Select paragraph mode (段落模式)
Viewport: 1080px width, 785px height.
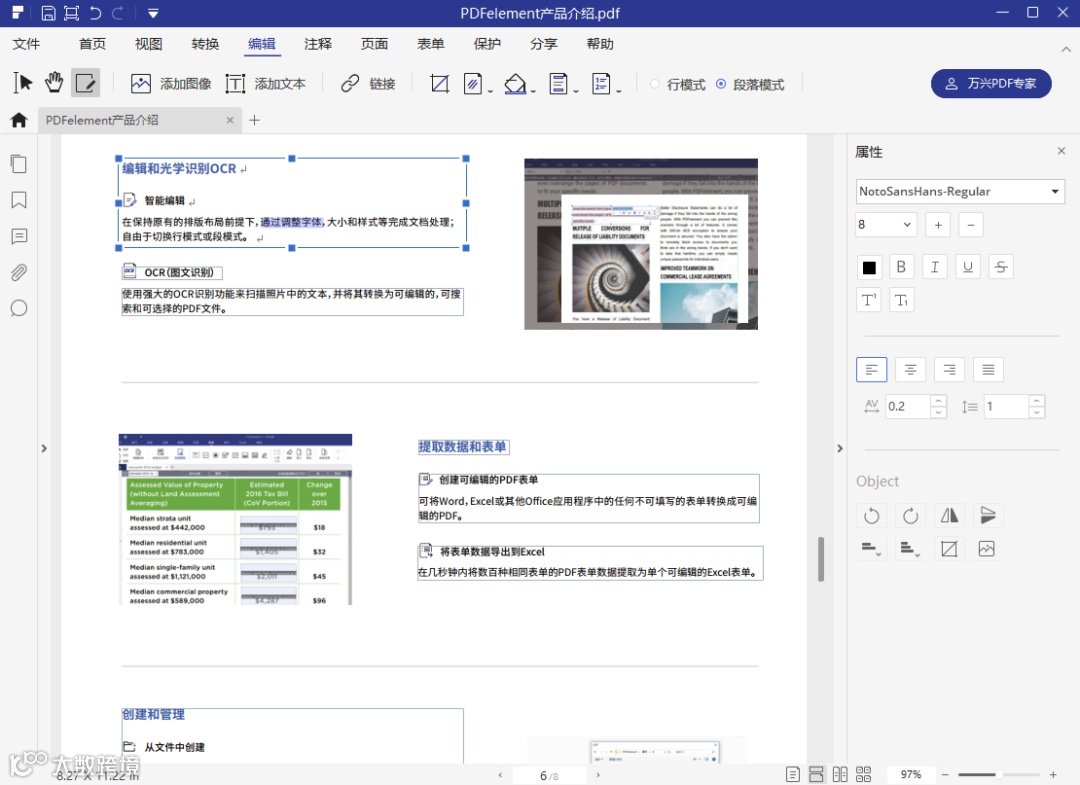click(750, 84)
